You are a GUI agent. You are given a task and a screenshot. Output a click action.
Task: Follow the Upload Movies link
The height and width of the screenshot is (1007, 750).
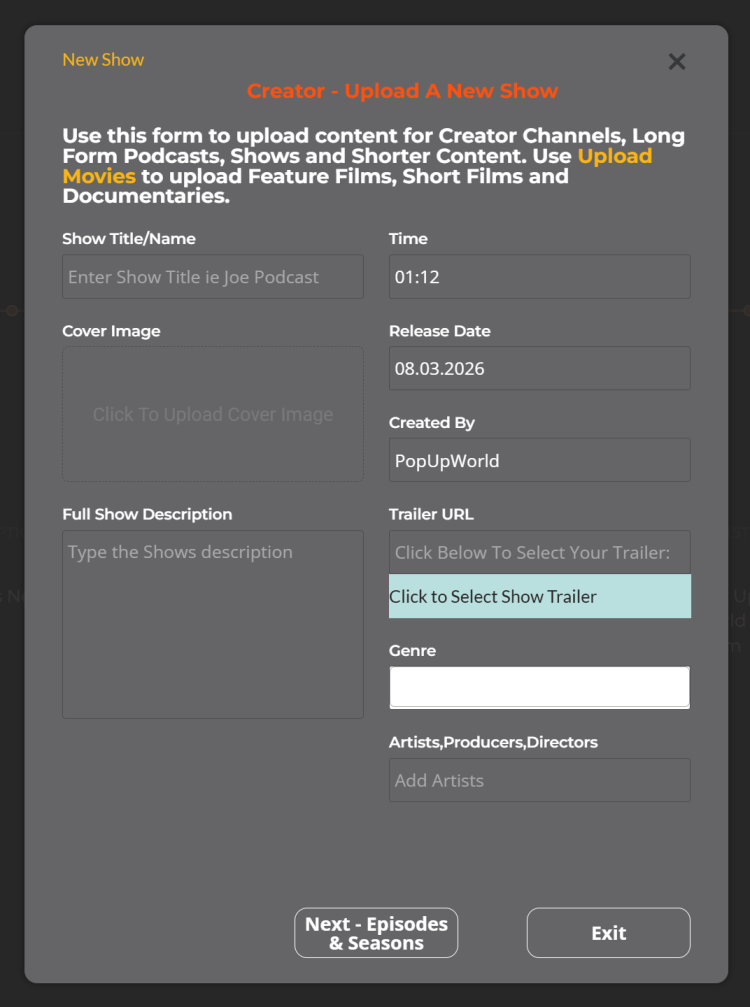click(99, 176)
